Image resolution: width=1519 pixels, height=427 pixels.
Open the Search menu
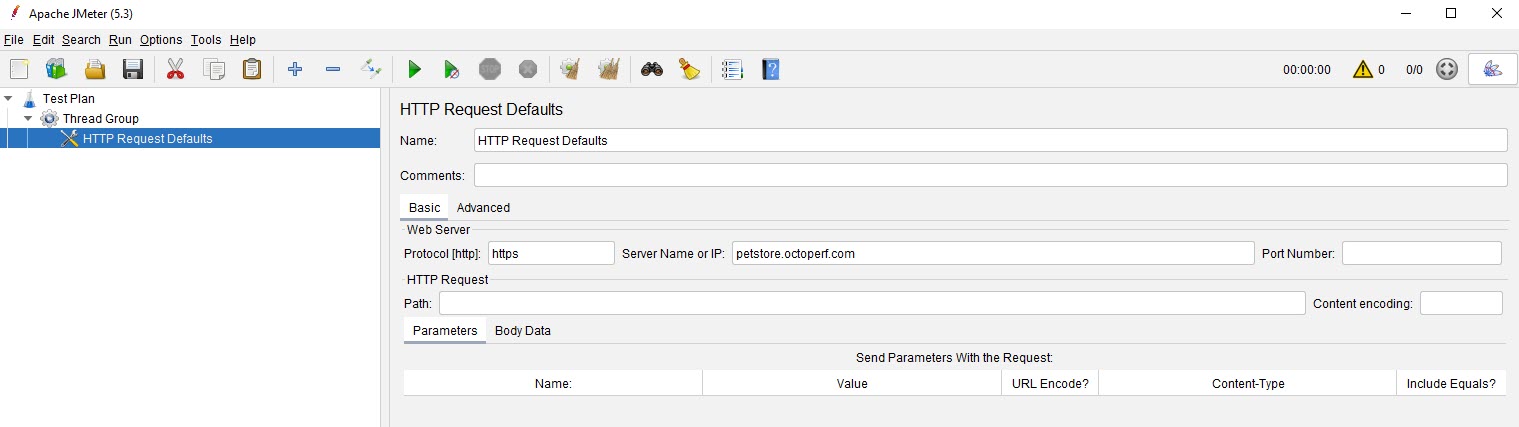tap(81, 40)
